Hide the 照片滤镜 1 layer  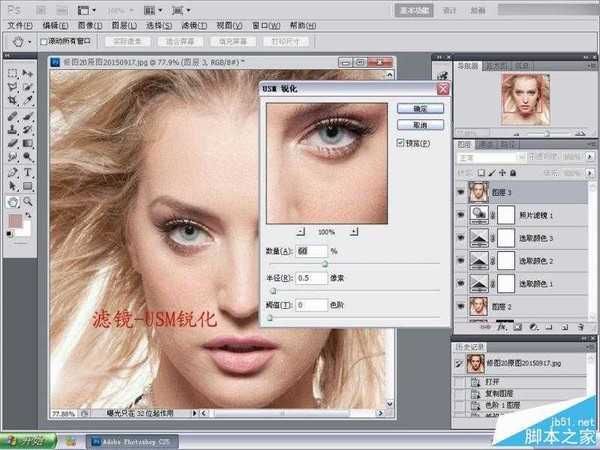[x=461, y=215]
